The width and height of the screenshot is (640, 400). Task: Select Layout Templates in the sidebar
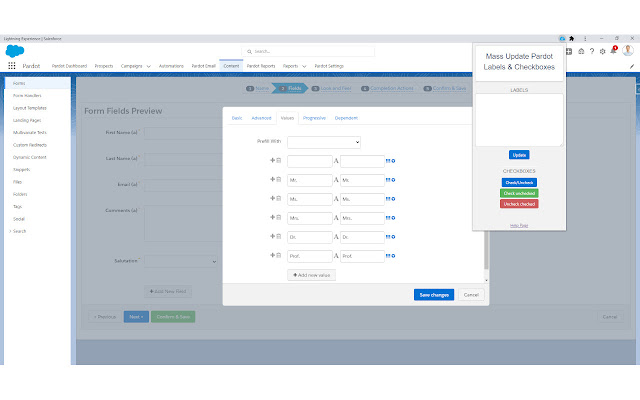pos(30,108)
